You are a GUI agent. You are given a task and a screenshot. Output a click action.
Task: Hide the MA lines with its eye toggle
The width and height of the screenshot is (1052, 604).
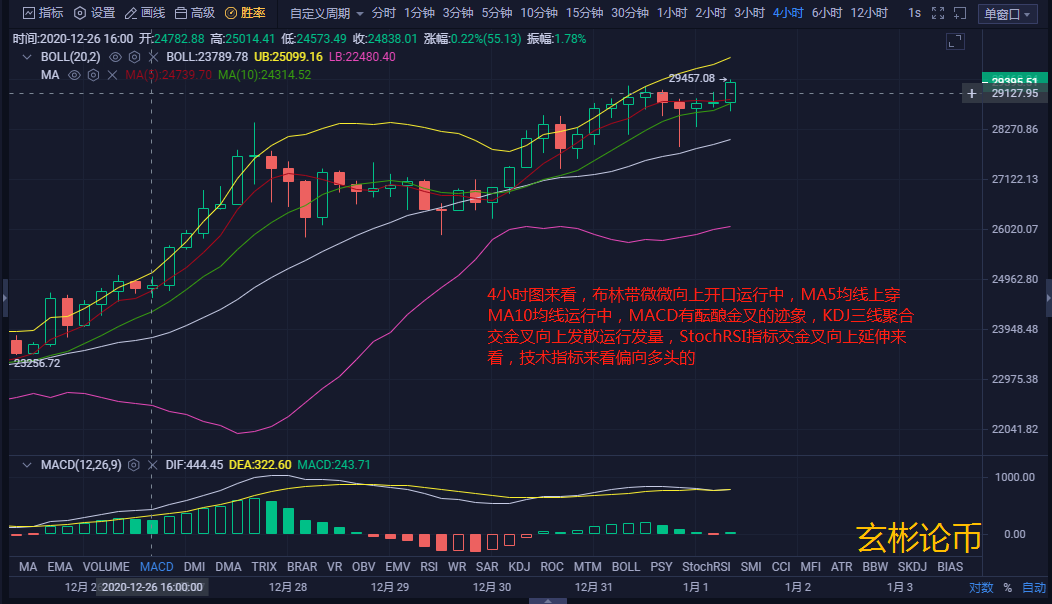(x=74, y=74)
